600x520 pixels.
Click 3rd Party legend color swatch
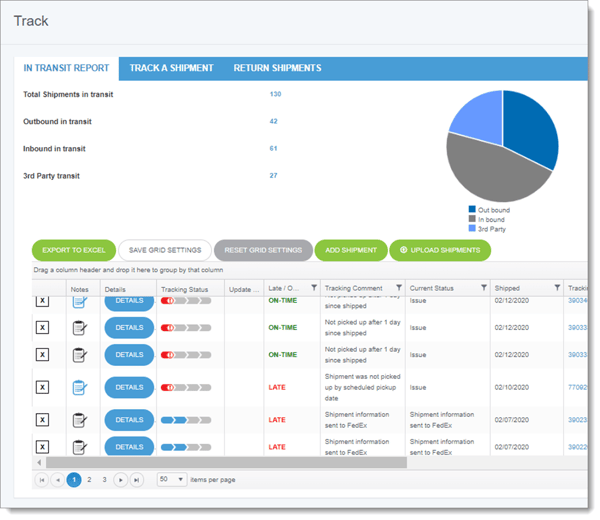(x=472, y=228)
